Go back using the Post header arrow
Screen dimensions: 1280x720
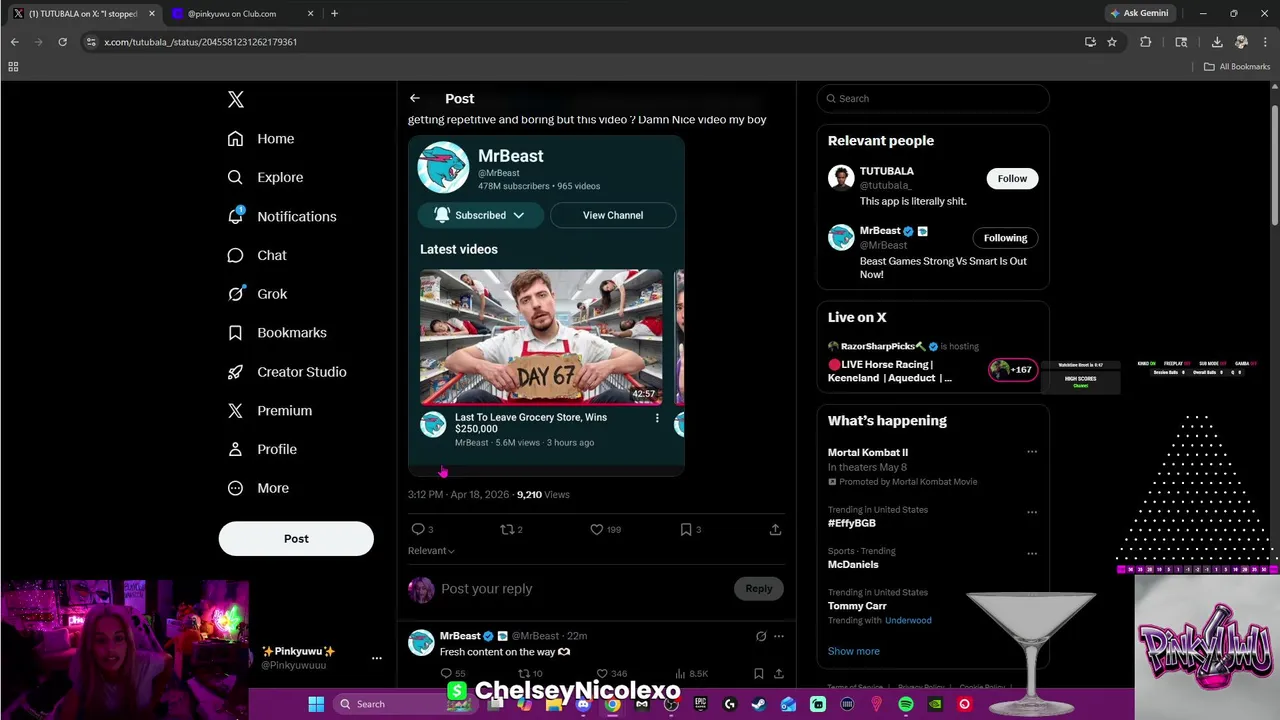[414, 98]
